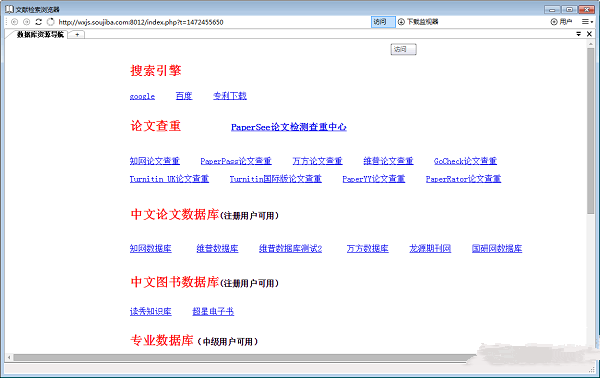Open the PaperSee论文检测查重中心 link

click(289, 127)
